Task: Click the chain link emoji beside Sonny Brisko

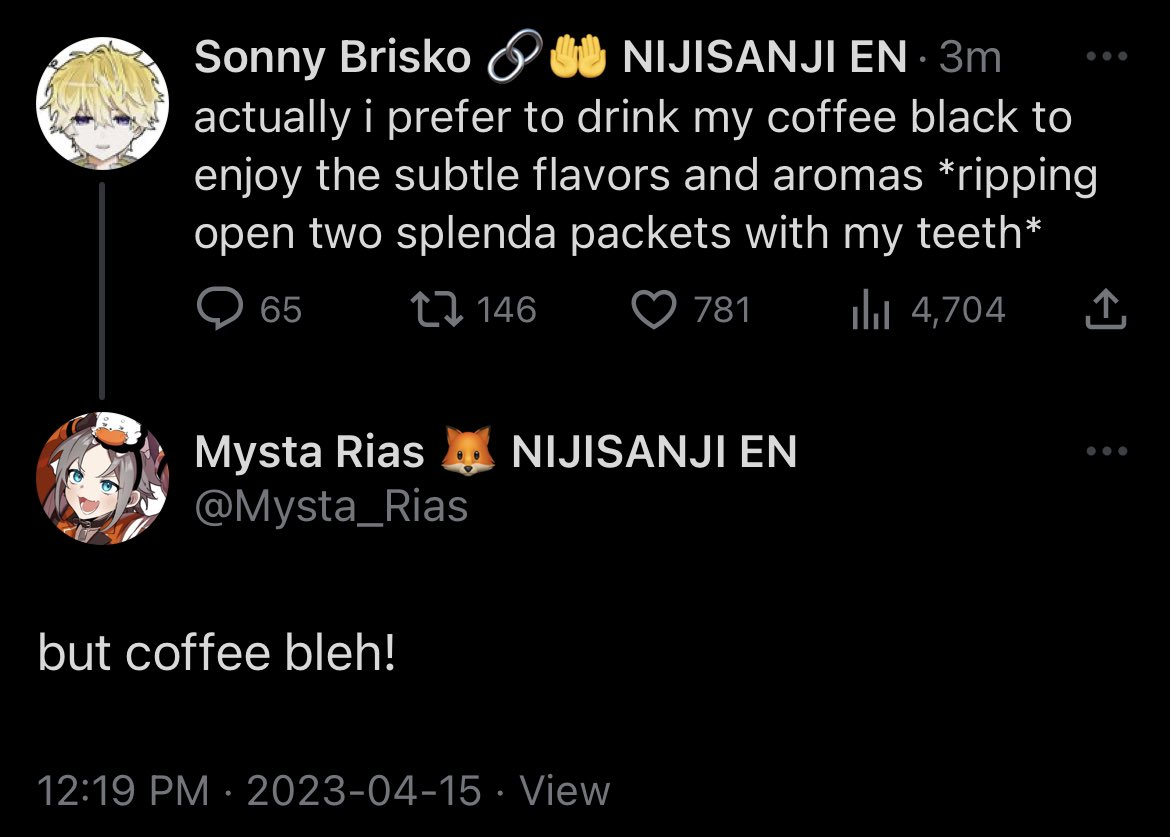Action: coord(514,58)
